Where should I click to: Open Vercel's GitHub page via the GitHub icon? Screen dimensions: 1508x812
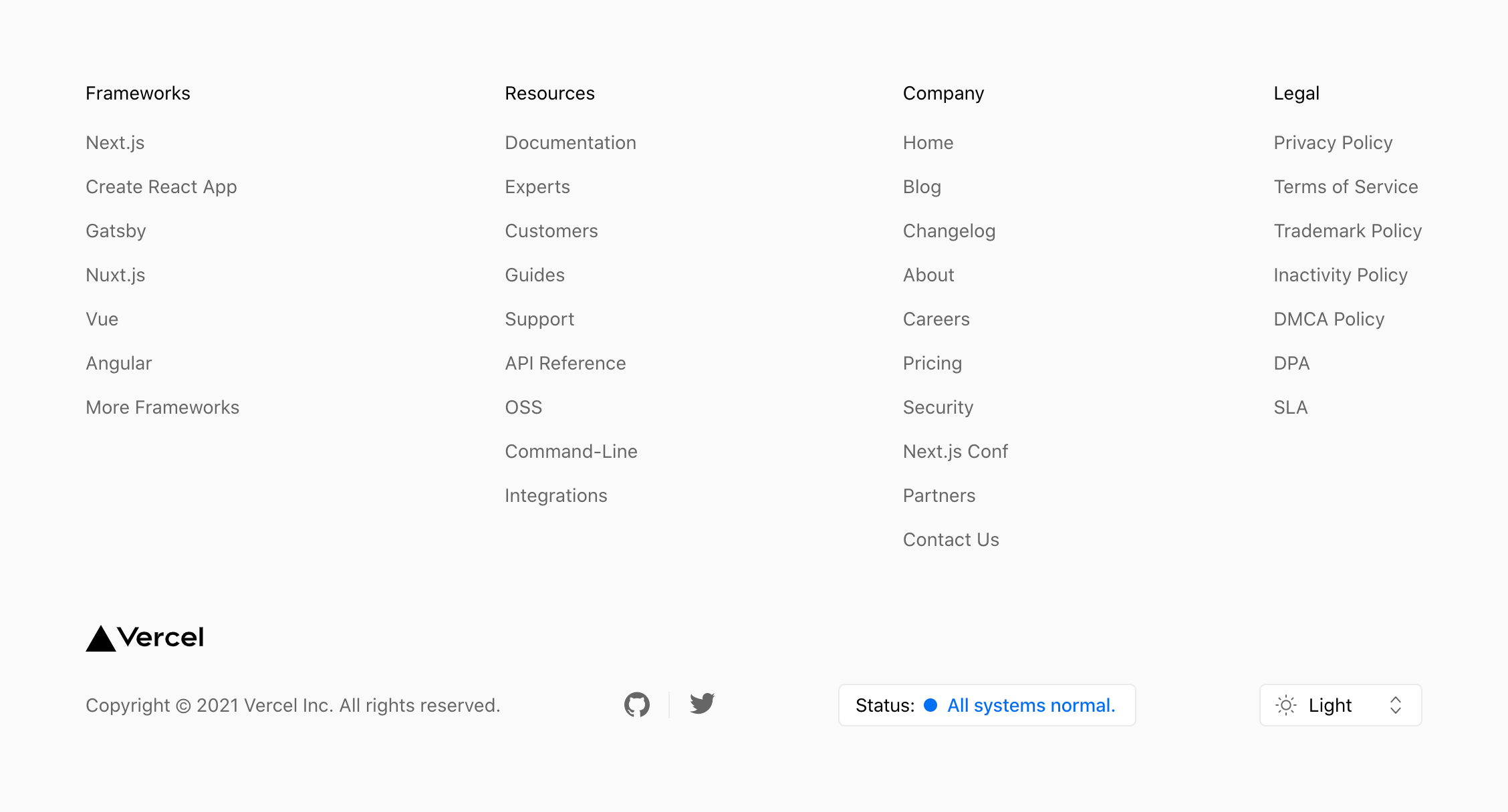click(636, 704)
